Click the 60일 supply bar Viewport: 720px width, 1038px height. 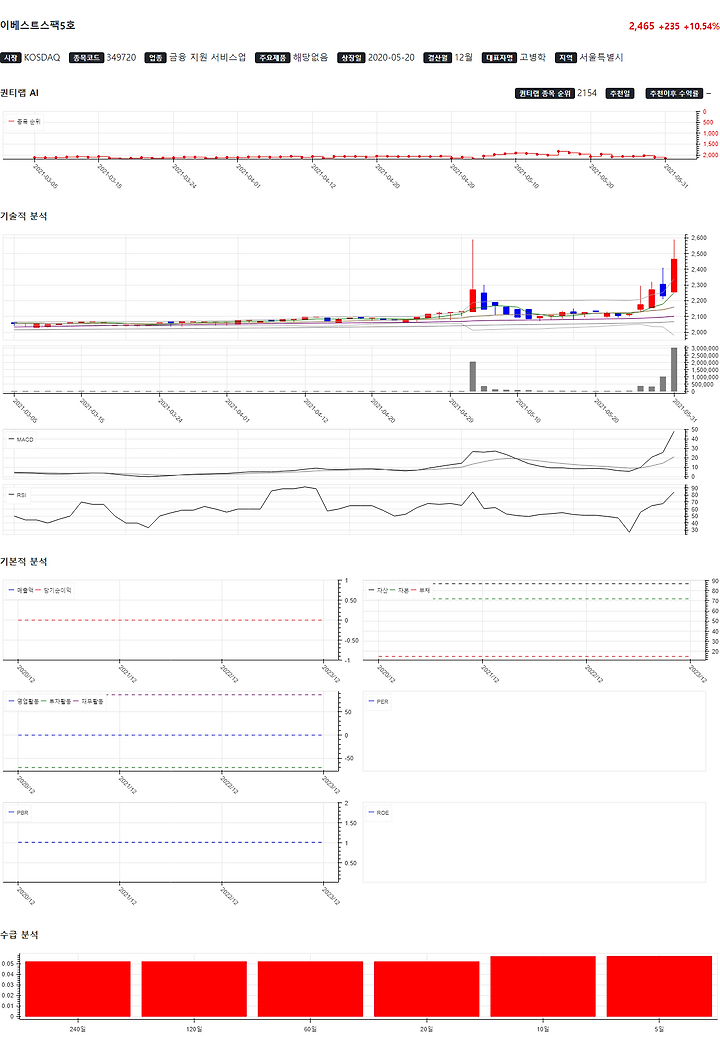tap(310, 989)
